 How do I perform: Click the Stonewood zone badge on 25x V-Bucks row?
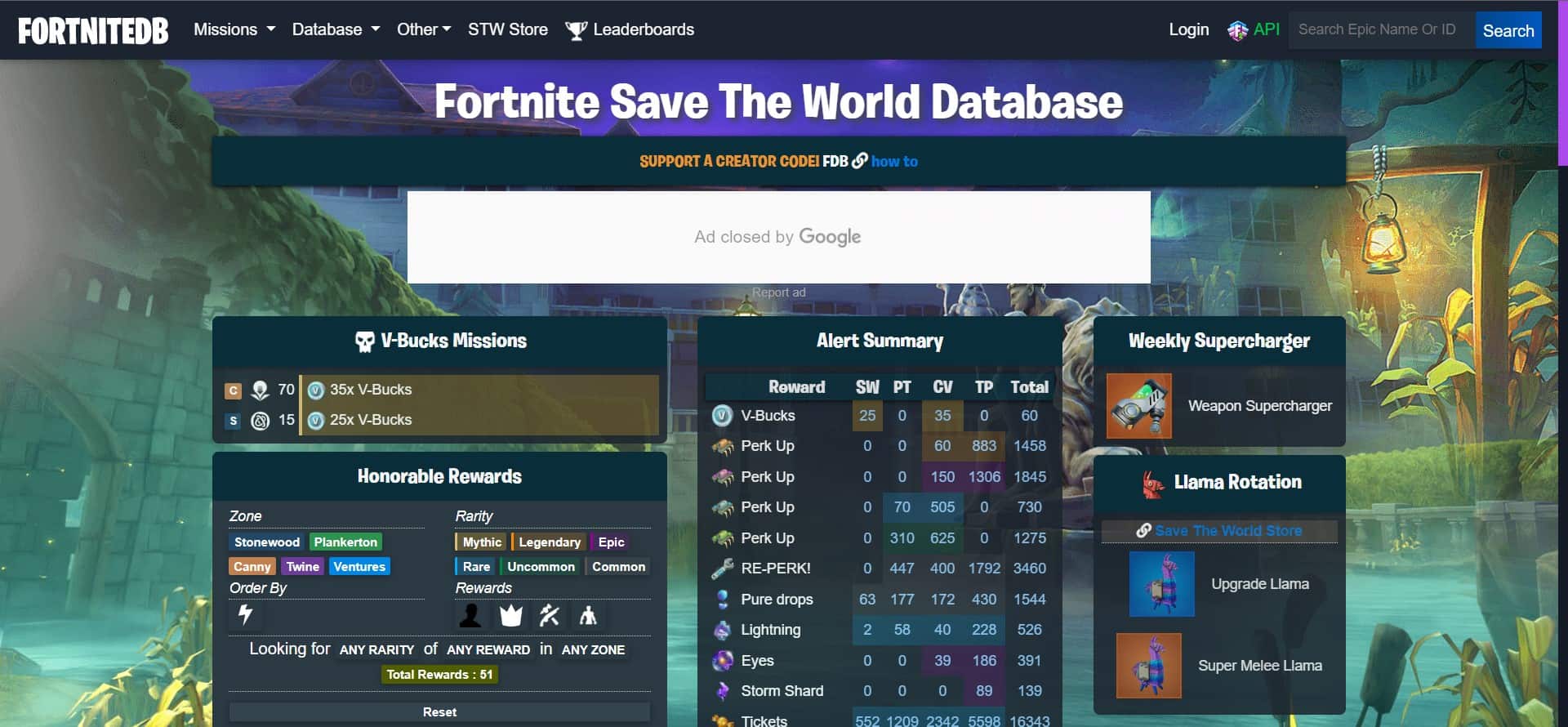coord(234,421)
